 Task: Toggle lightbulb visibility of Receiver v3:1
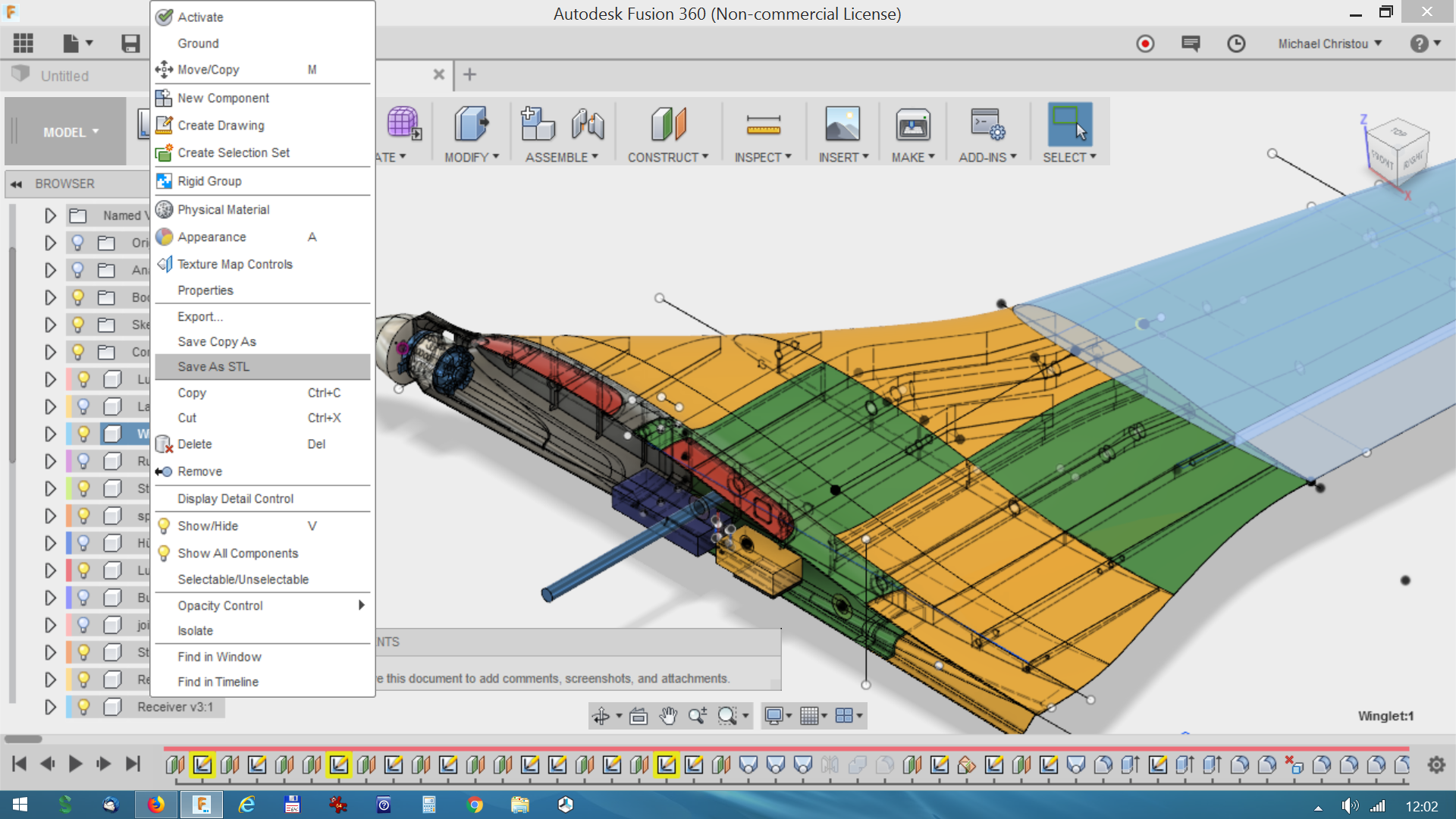(x=83, y=707)
